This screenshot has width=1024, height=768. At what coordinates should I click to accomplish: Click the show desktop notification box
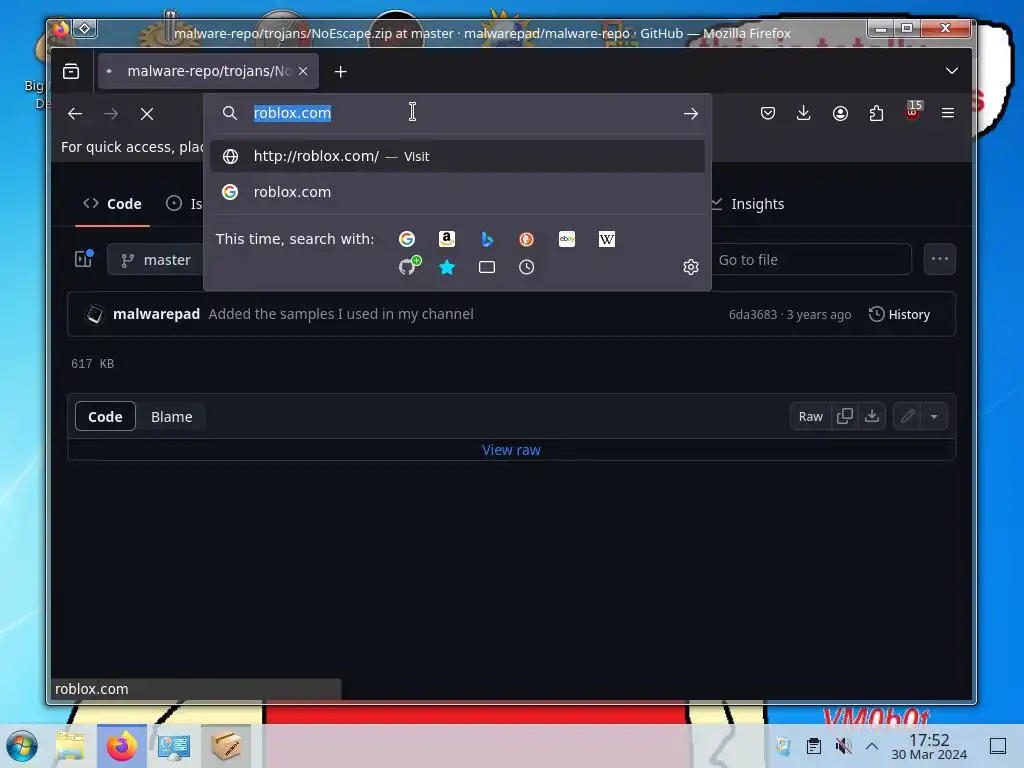click(998, 746)
